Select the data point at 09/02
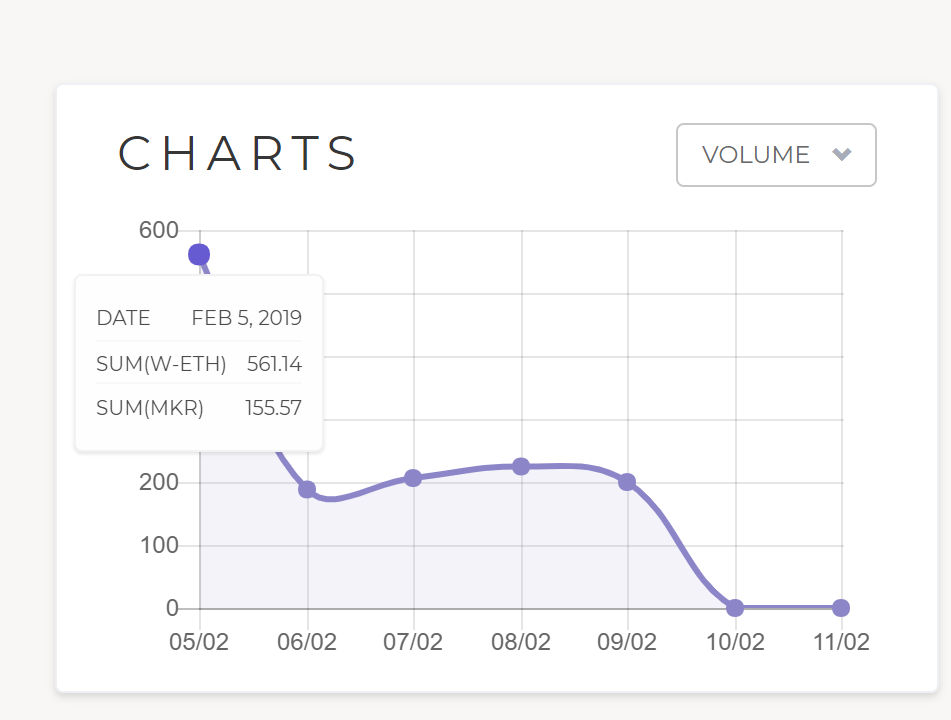Viewport: 951px width, 720px height. tap(627, 481)
